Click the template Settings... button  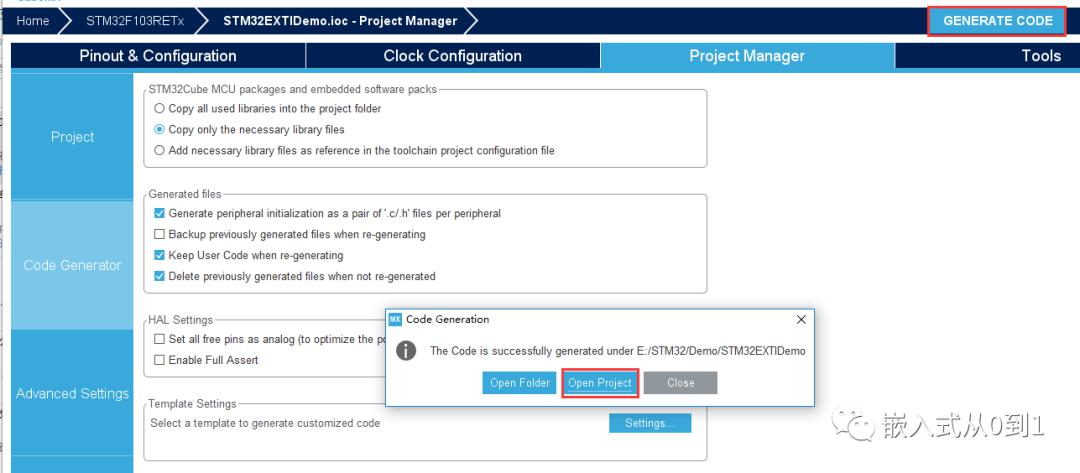pos(650,423)
